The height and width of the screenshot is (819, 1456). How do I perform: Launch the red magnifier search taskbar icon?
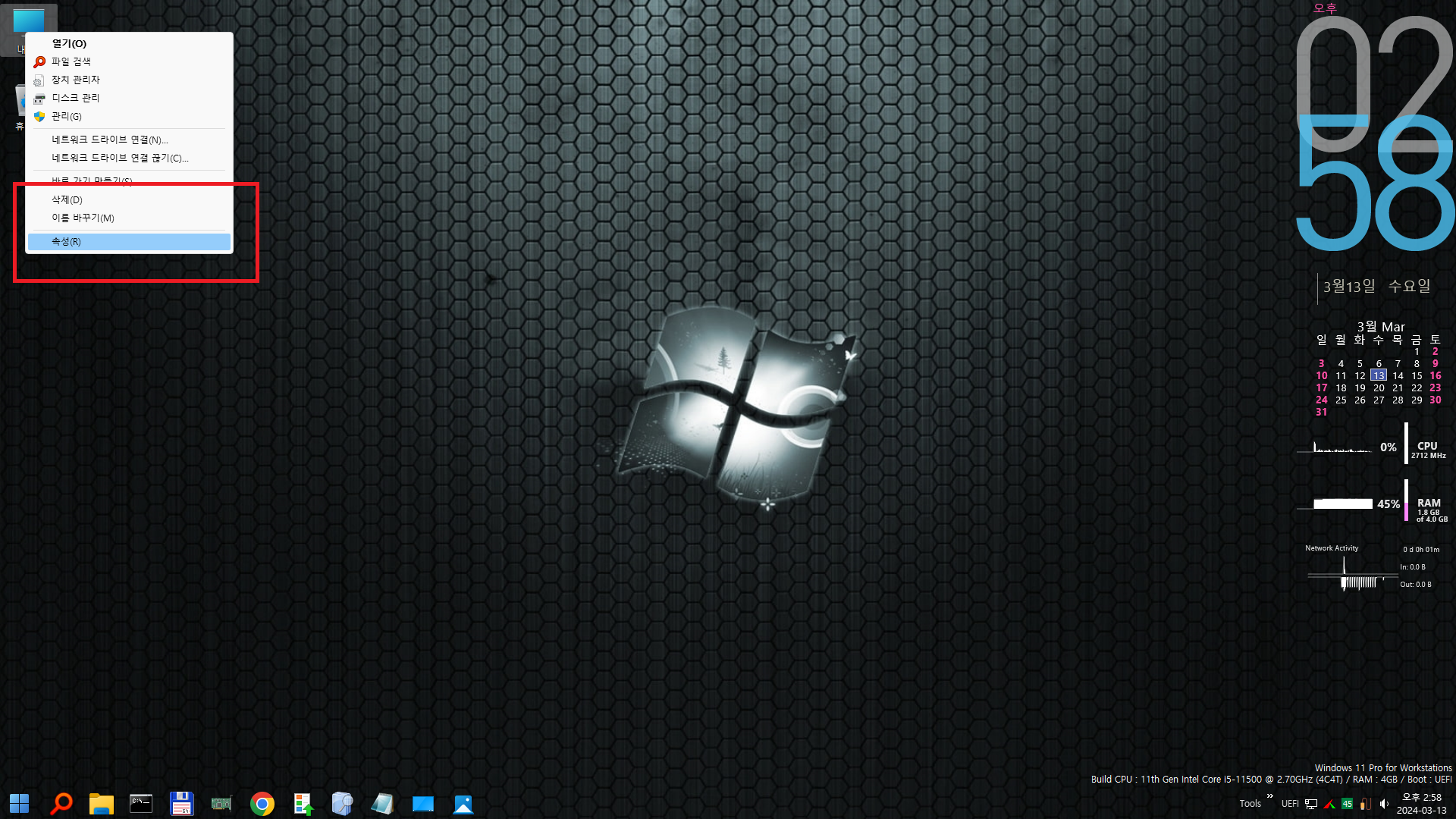(x=61, y=804)
